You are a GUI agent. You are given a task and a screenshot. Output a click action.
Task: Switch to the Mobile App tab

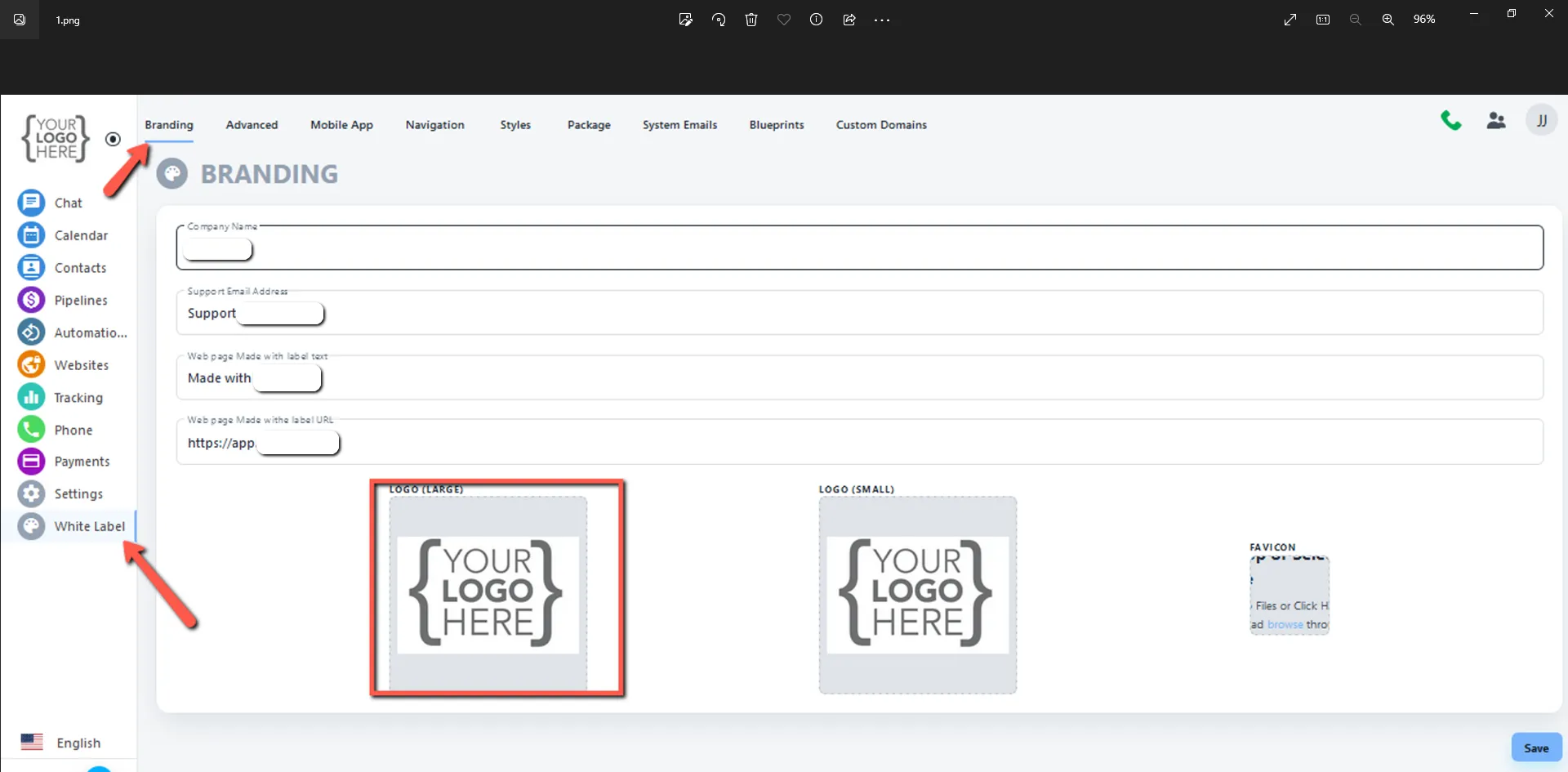(341, 125)
